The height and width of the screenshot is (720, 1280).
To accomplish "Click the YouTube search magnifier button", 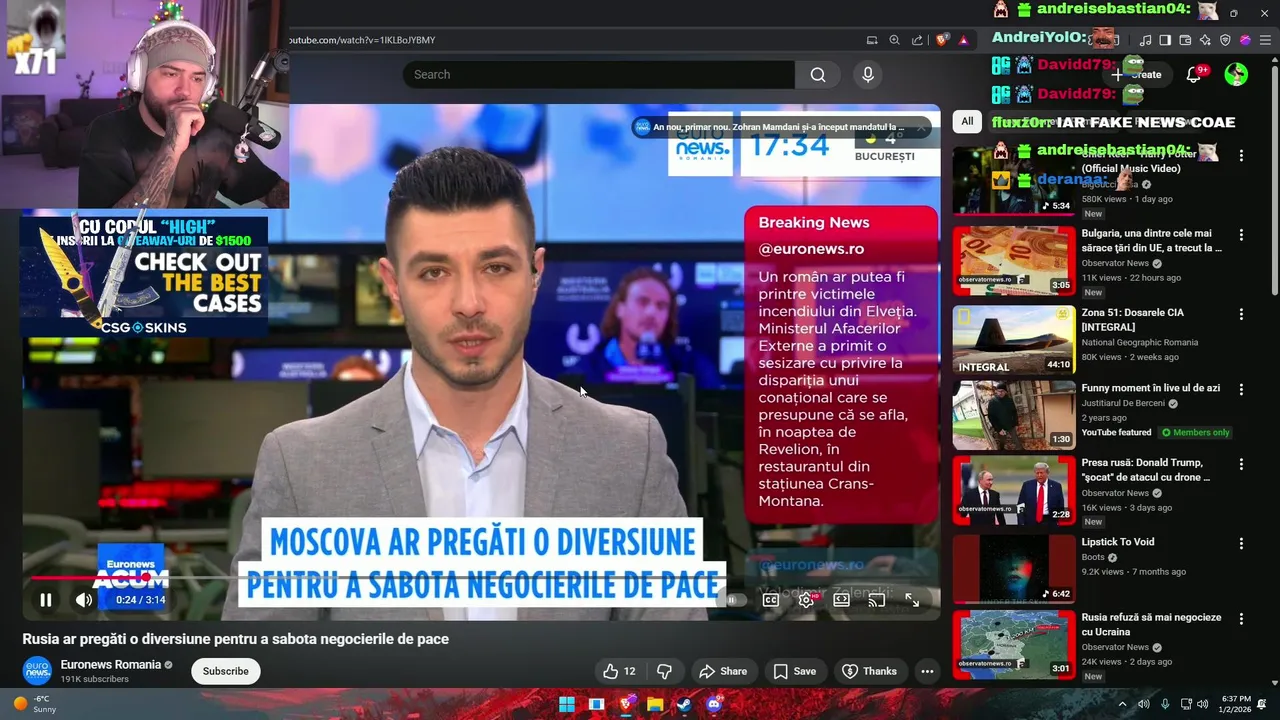I will pyautogui.click(x=818, y=74).
